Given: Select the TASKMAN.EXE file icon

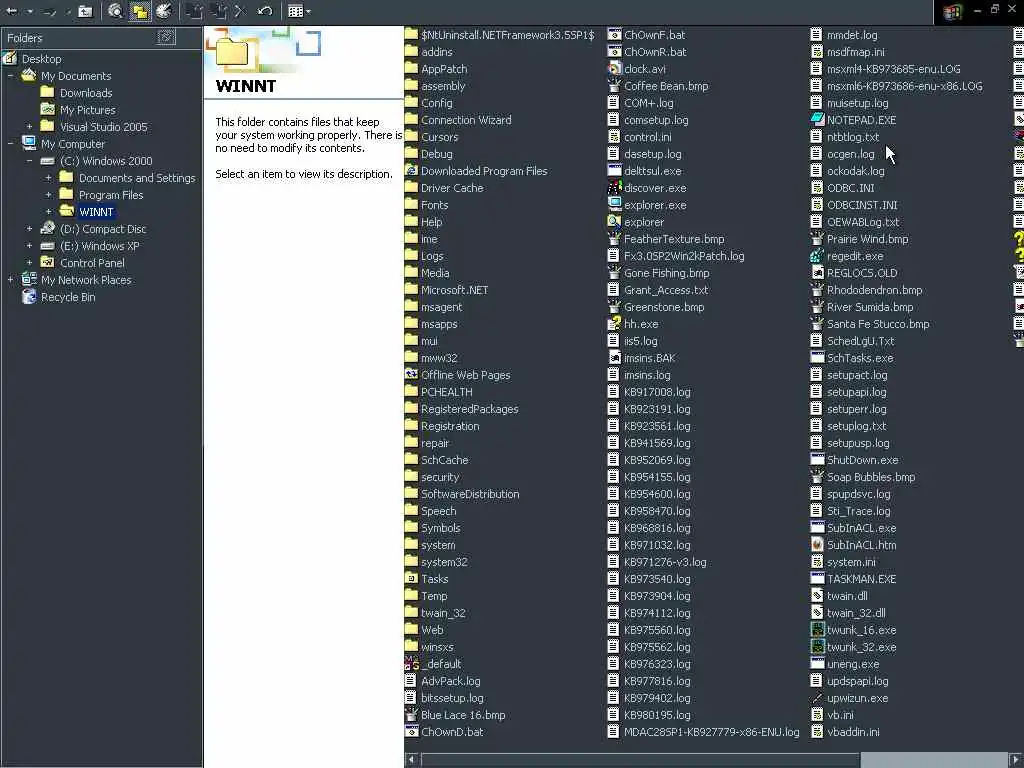Looking at the screenshot, I should click(x=817, y=578).
